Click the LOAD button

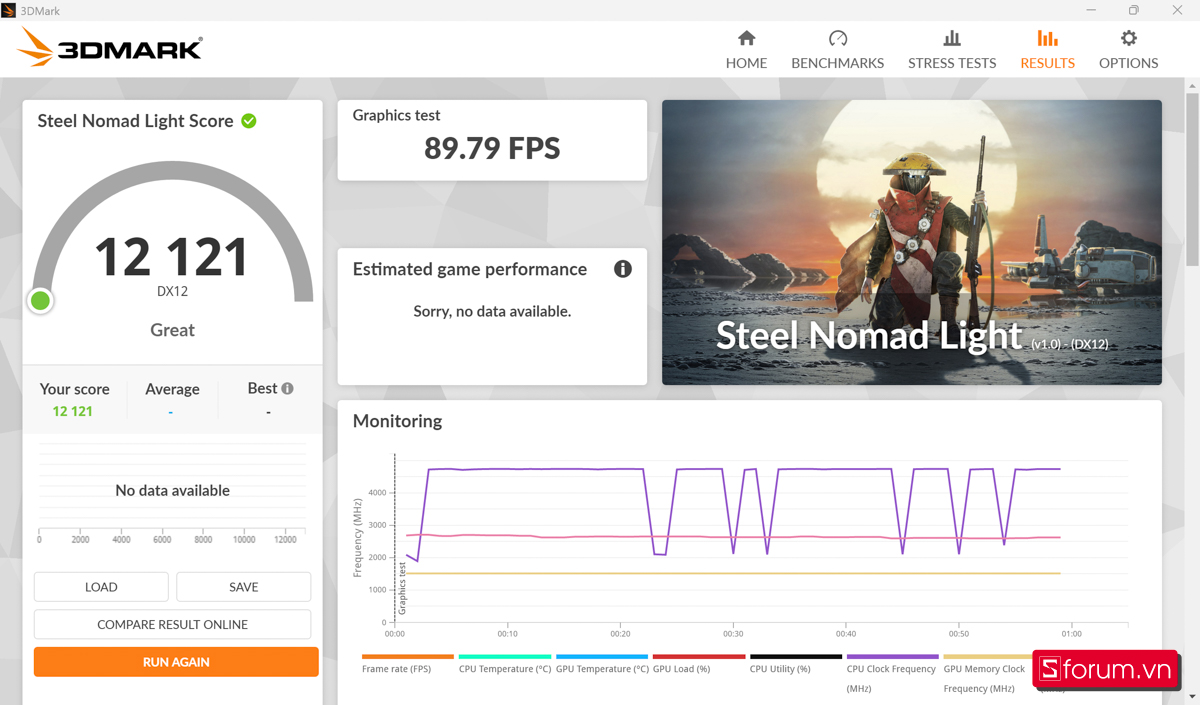pos(101,587)
